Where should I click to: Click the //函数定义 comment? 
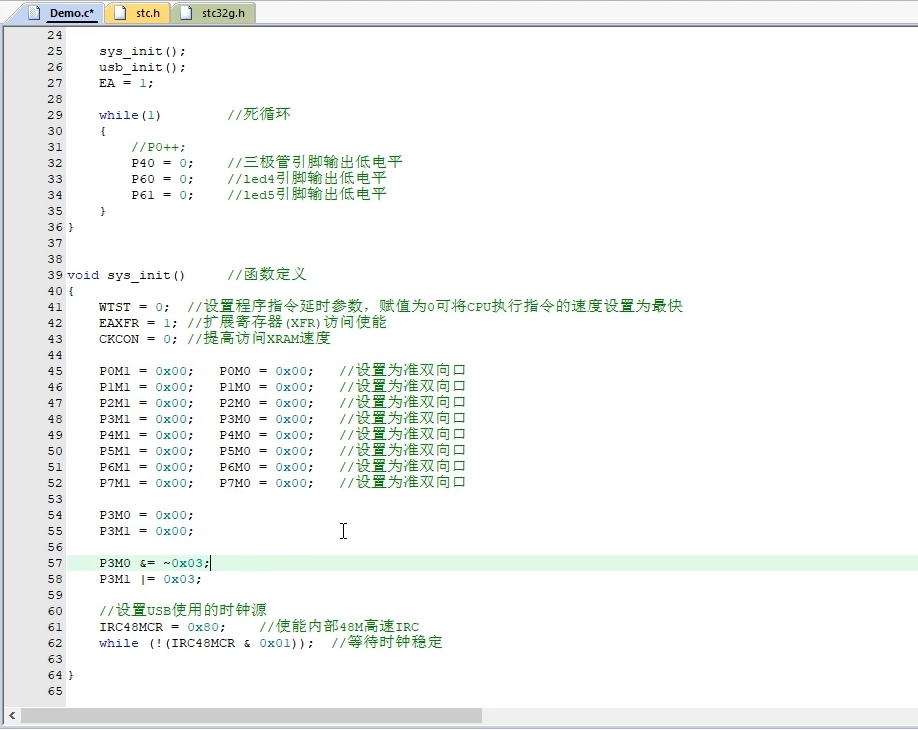coord(266,274)
